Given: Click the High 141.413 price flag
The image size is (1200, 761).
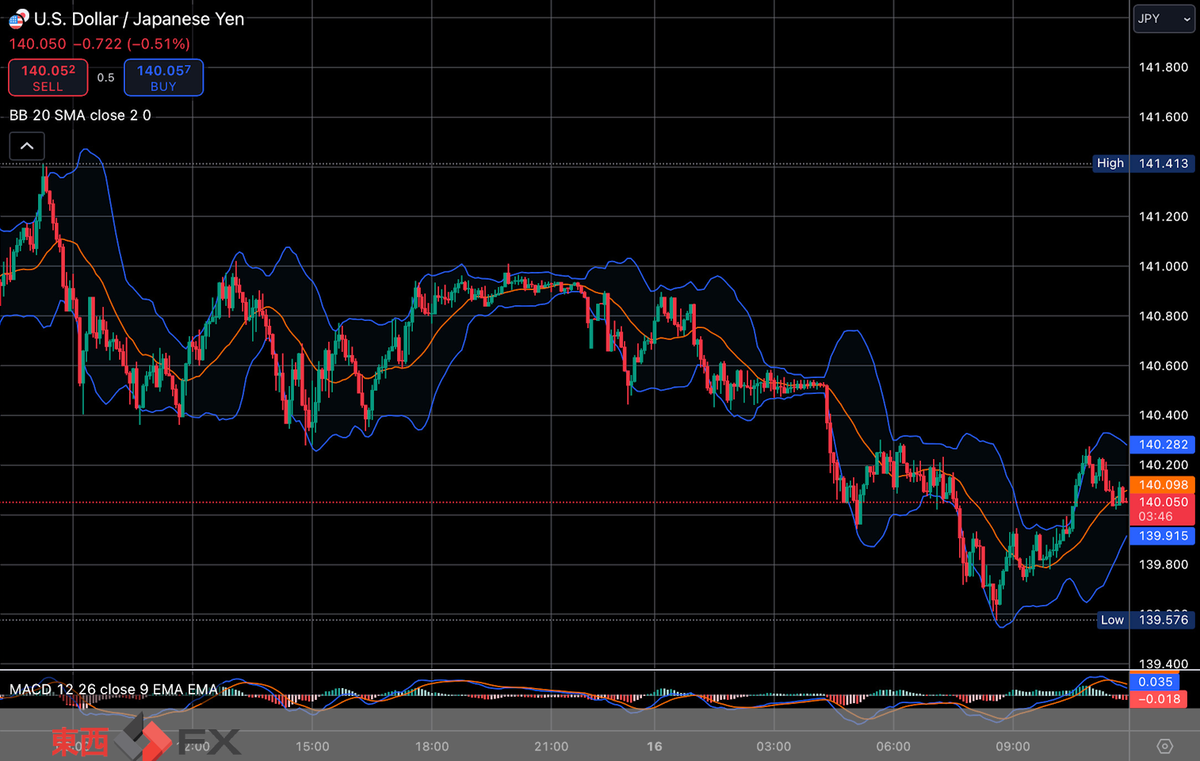Looking at the screenshot, I should tap(1143, 163).
